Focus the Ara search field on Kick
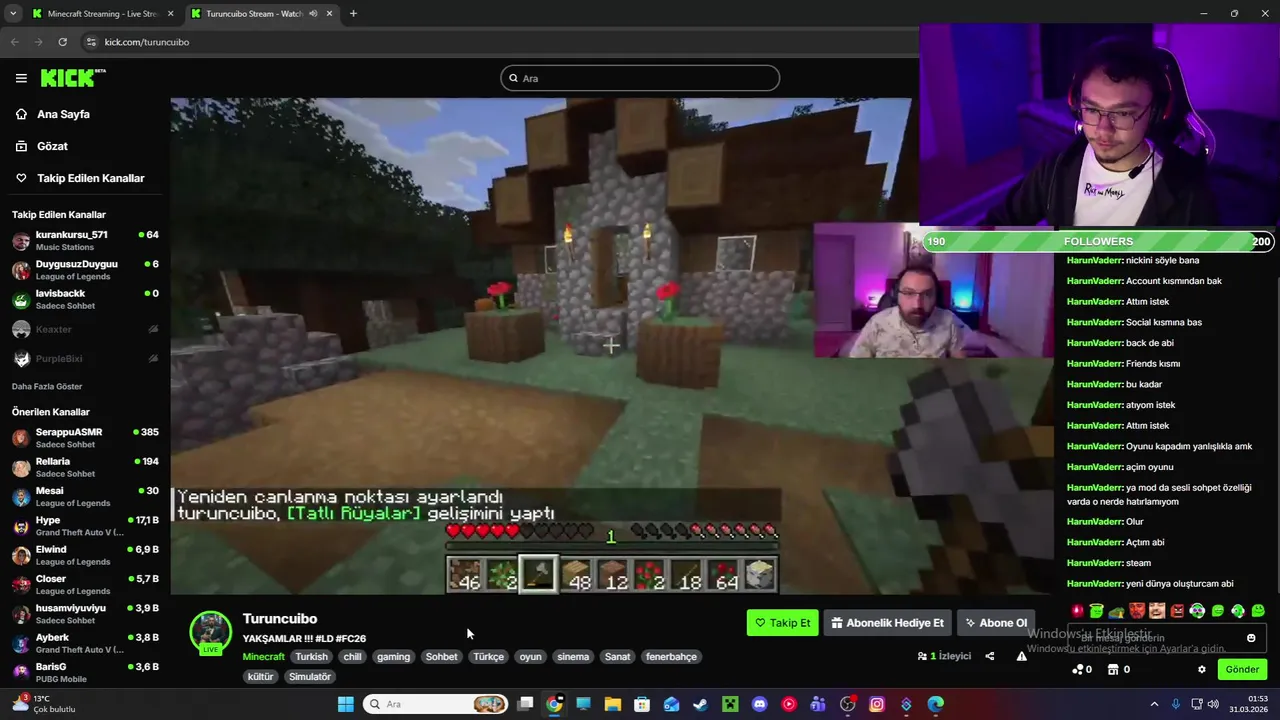Viewport: 1280px width, 720px height. 640,78
